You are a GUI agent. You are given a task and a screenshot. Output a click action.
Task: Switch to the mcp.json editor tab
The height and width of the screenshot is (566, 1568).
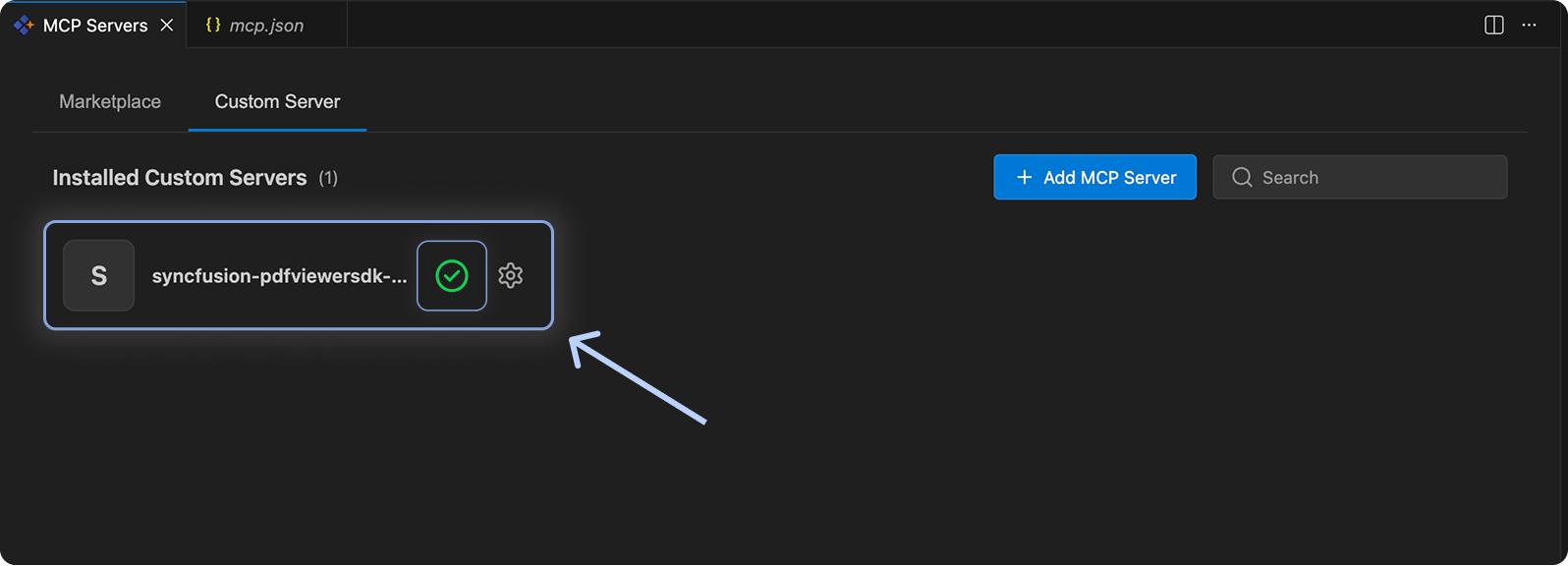pyautogui.click(x=266, y=26)
